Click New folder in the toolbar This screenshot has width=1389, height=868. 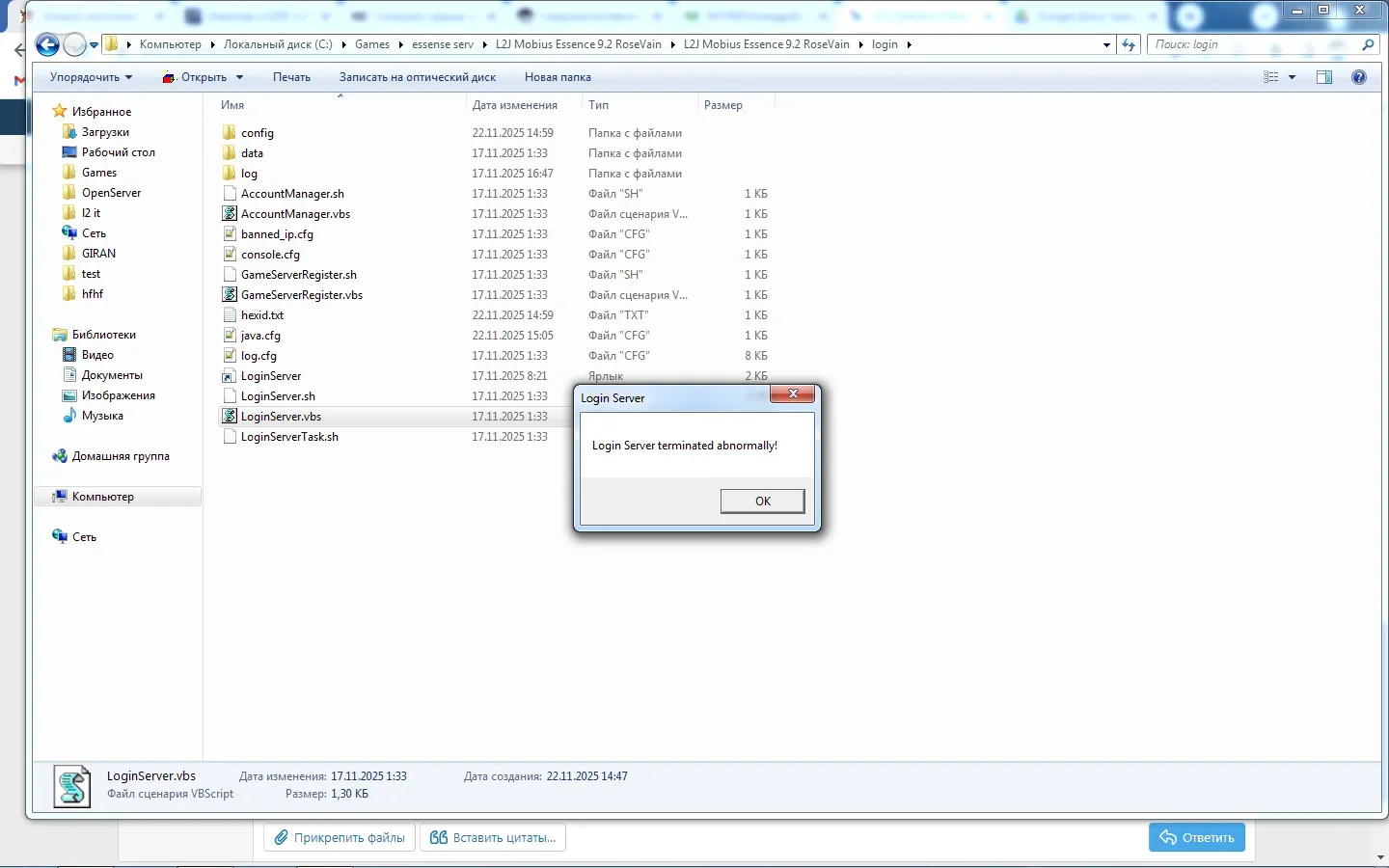click(558, 77)
